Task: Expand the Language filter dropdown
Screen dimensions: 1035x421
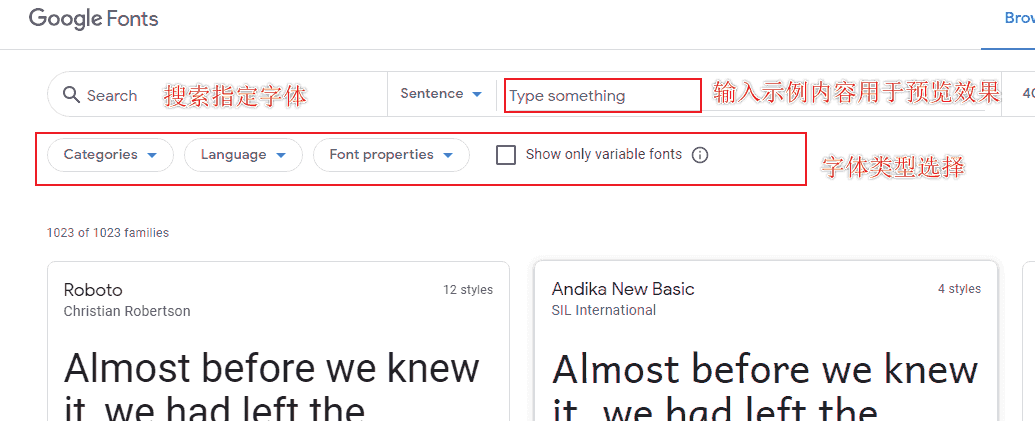Action: [x=243, y=155]
